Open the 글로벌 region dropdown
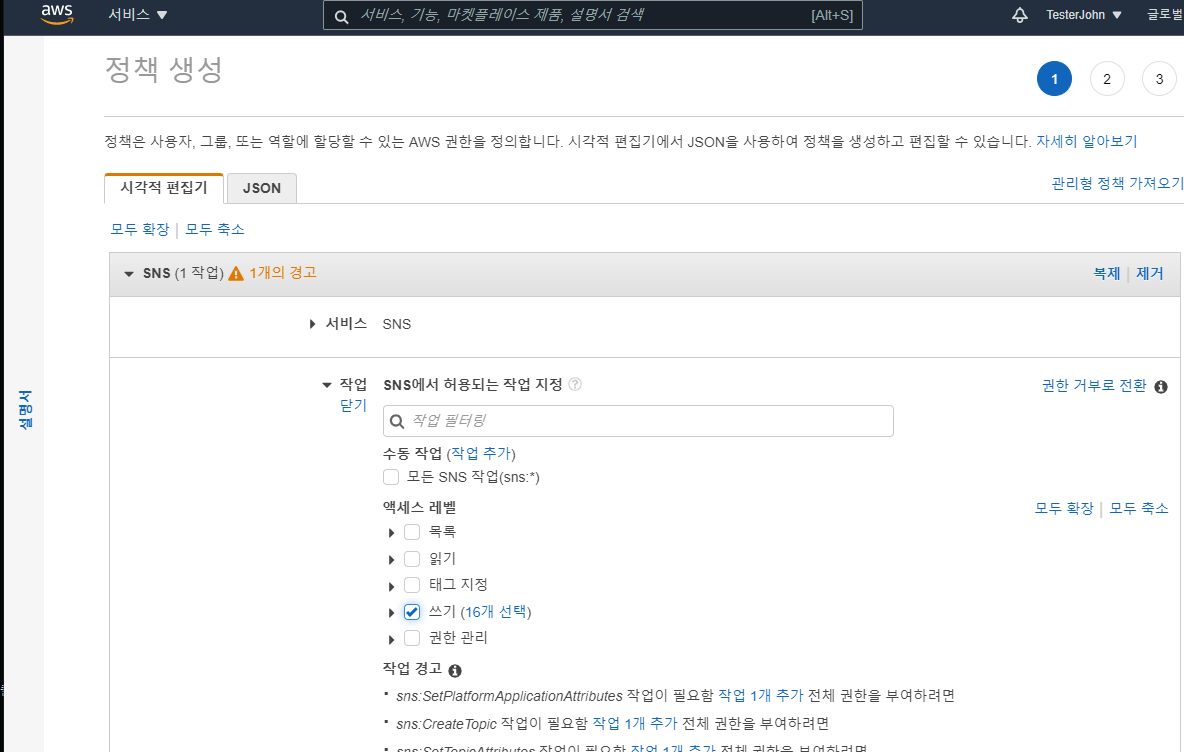This screenshot has width=1184, height=752. tap(1165, 14)
